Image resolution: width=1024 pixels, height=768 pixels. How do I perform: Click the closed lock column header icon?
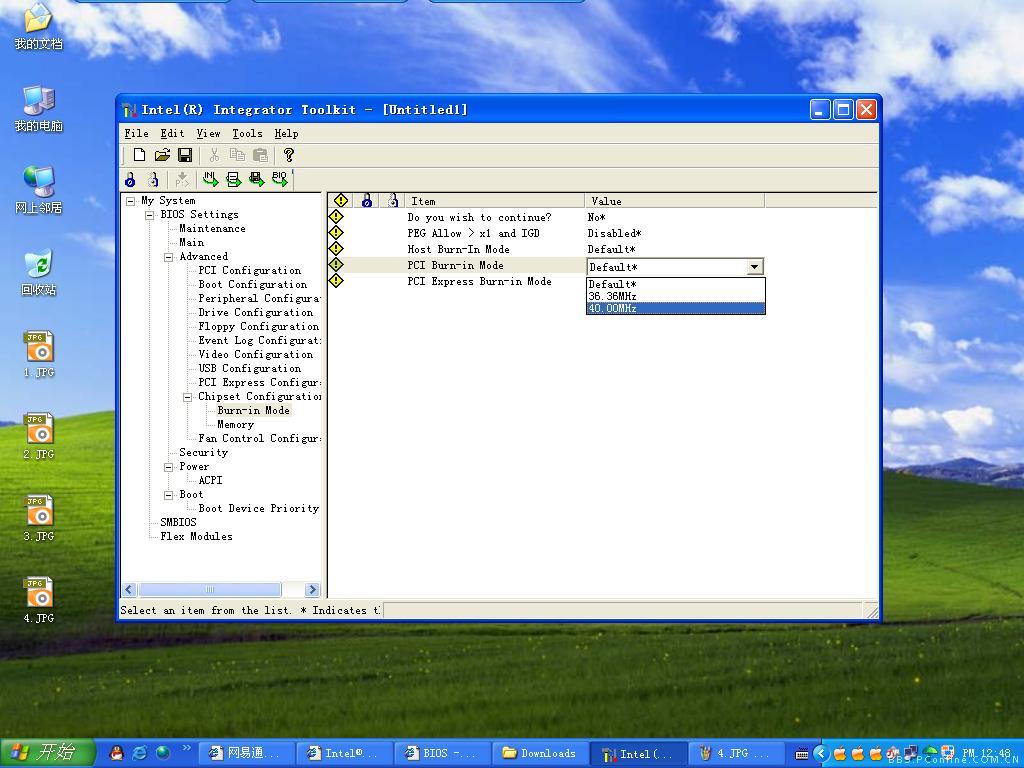click(x=366, y=200)
